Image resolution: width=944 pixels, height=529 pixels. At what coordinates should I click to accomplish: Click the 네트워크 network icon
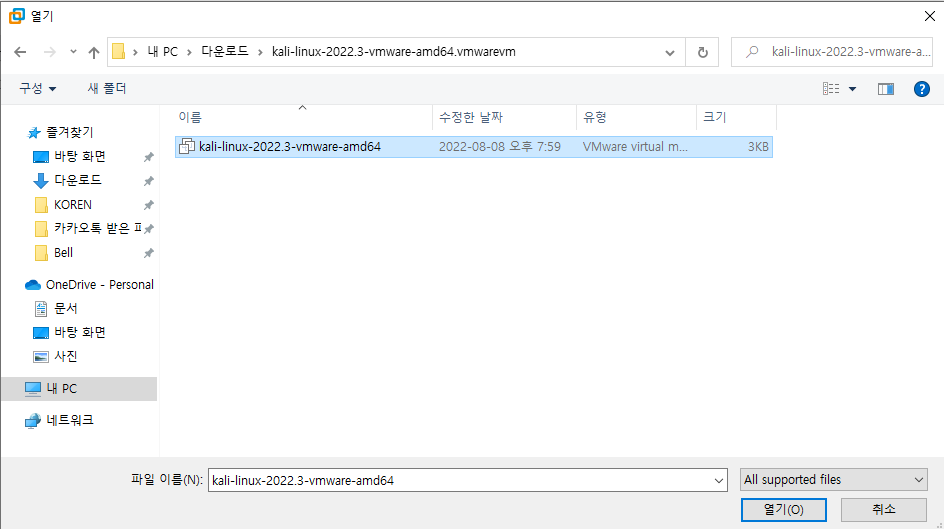tap(33, 421)
